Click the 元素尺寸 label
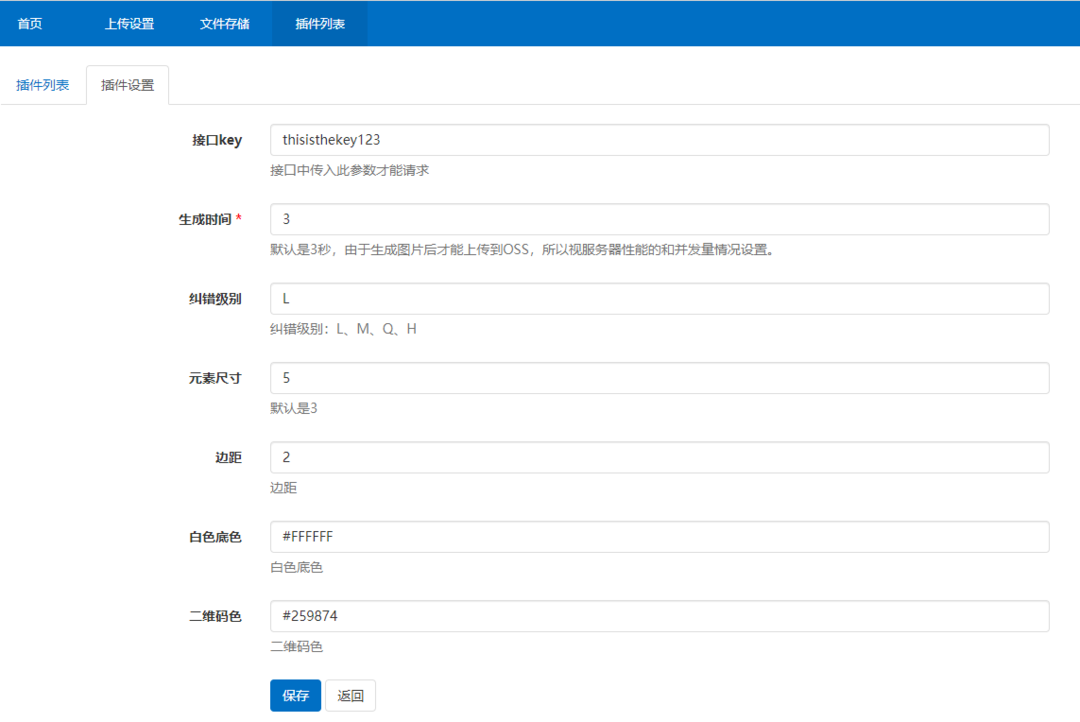The image size is (1080, 722). tap(216, 378)
